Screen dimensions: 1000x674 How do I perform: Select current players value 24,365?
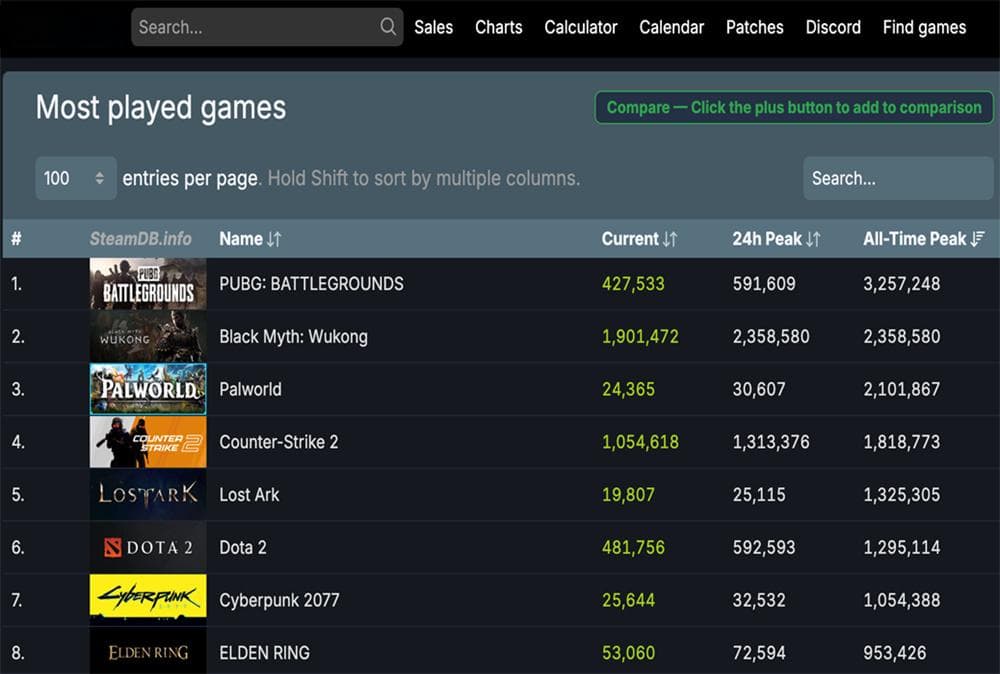click(628, 389)
